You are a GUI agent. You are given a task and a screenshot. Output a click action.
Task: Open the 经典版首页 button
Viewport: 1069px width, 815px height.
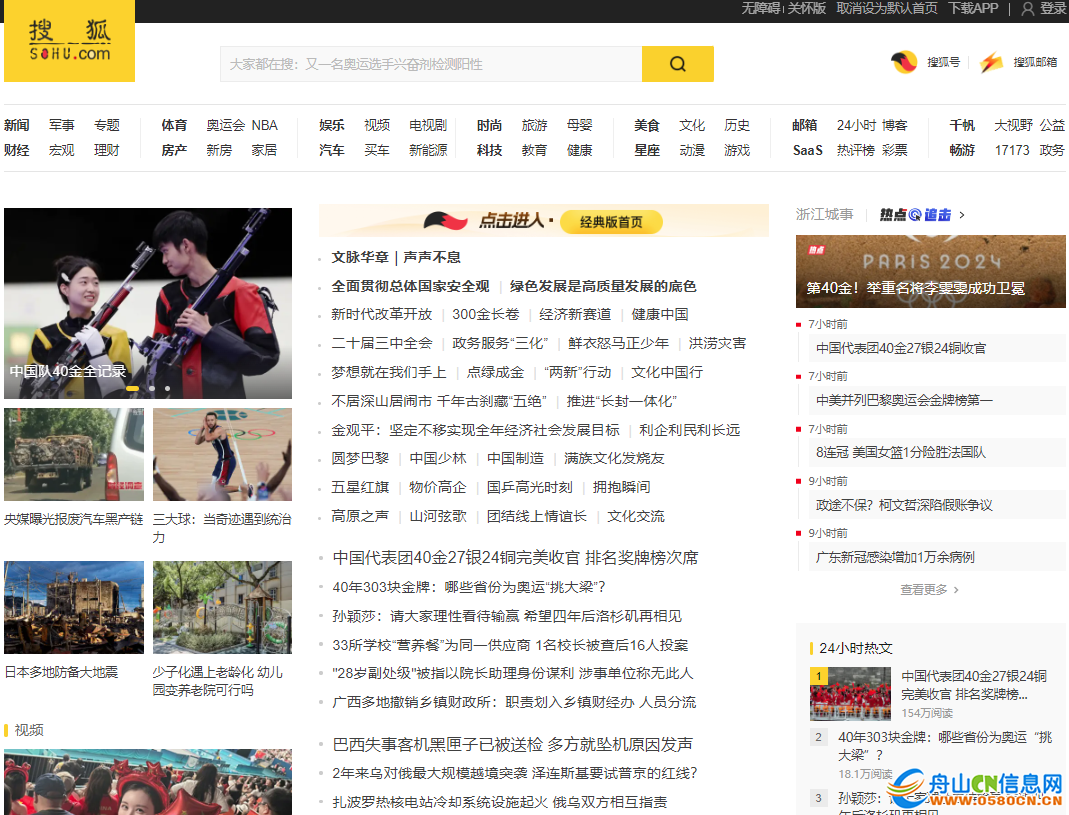611,222
